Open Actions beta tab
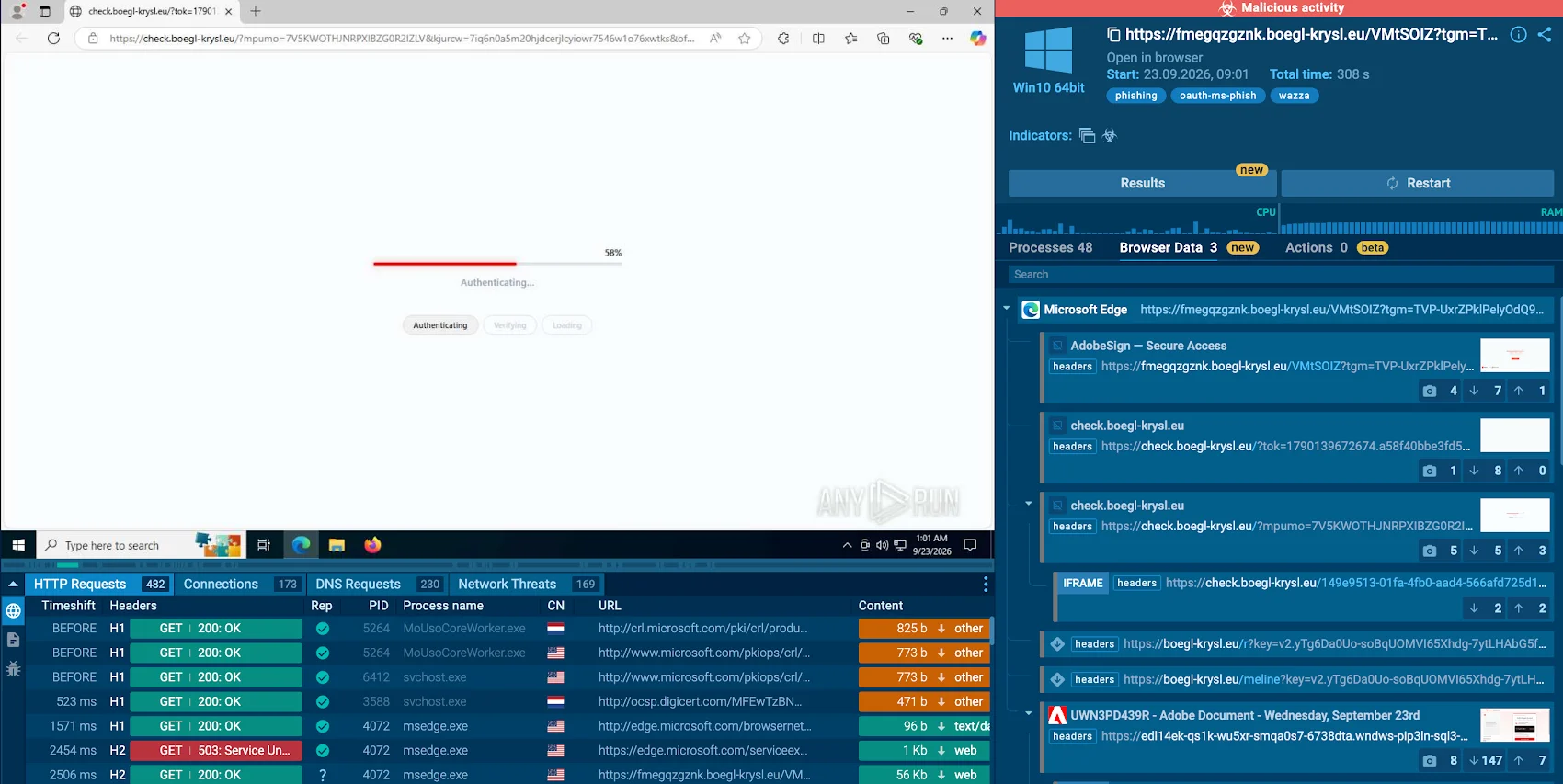 point(1336,247)
